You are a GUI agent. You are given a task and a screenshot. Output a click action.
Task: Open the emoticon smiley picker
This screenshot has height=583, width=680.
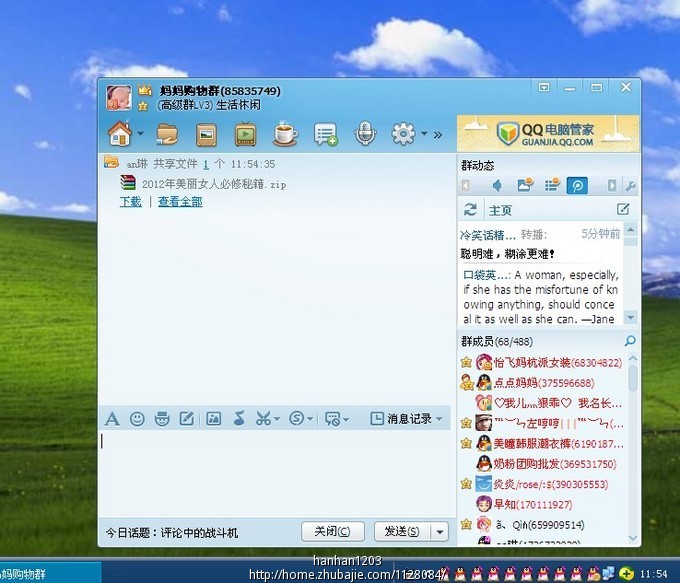[x=137, y=419]
